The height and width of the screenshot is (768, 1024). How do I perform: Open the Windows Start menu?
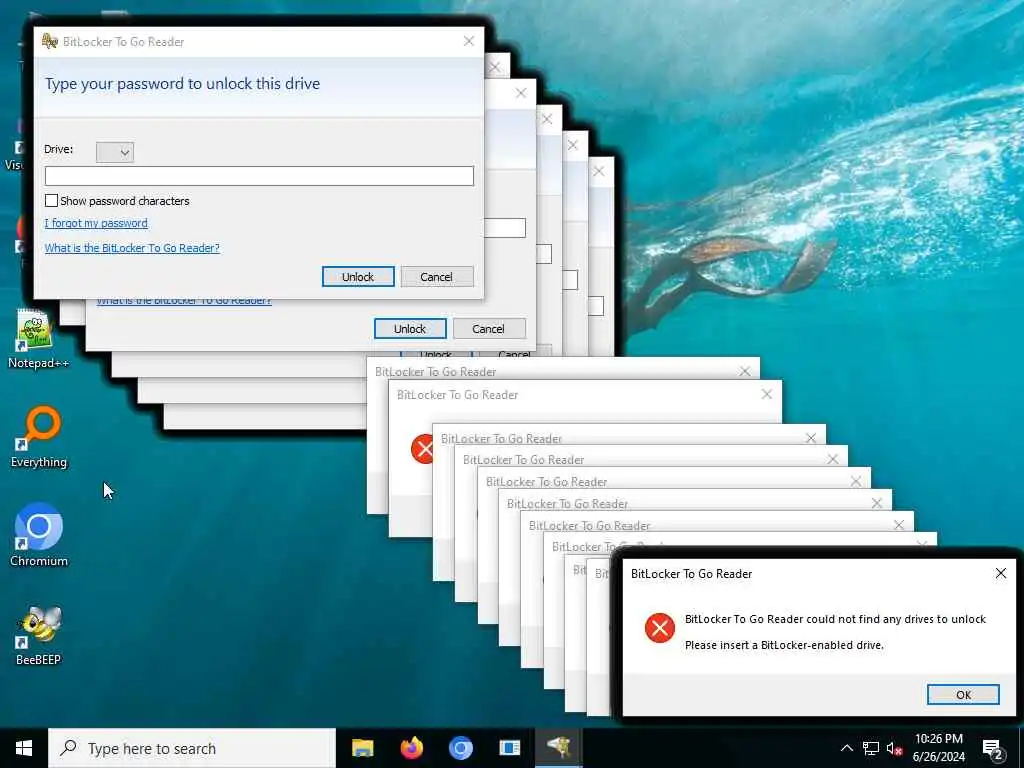pyautogui.click(x=24, y=748)
